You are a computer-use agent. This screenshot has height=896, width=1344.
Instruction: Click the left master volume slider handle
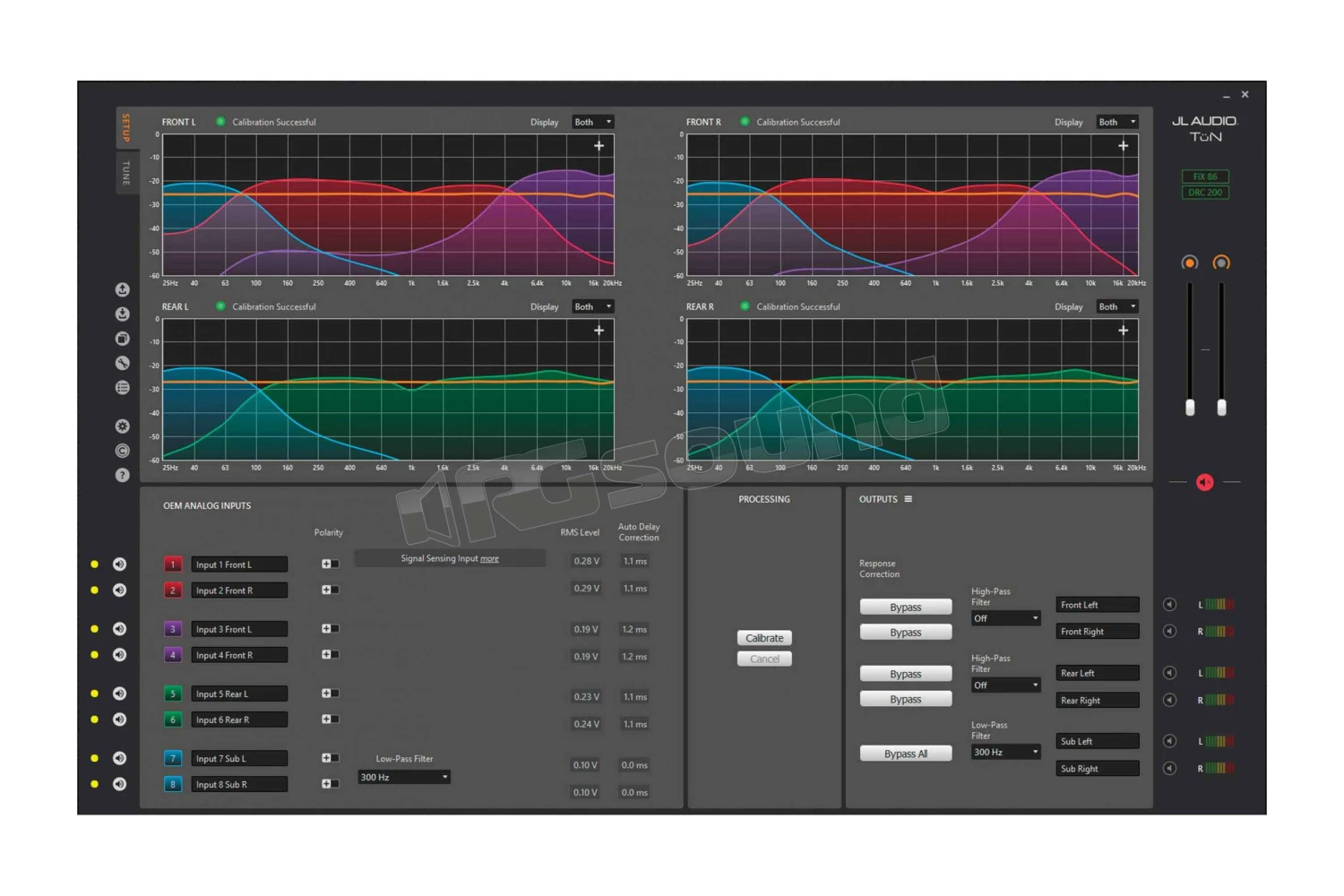click(x=1190, y=408)
